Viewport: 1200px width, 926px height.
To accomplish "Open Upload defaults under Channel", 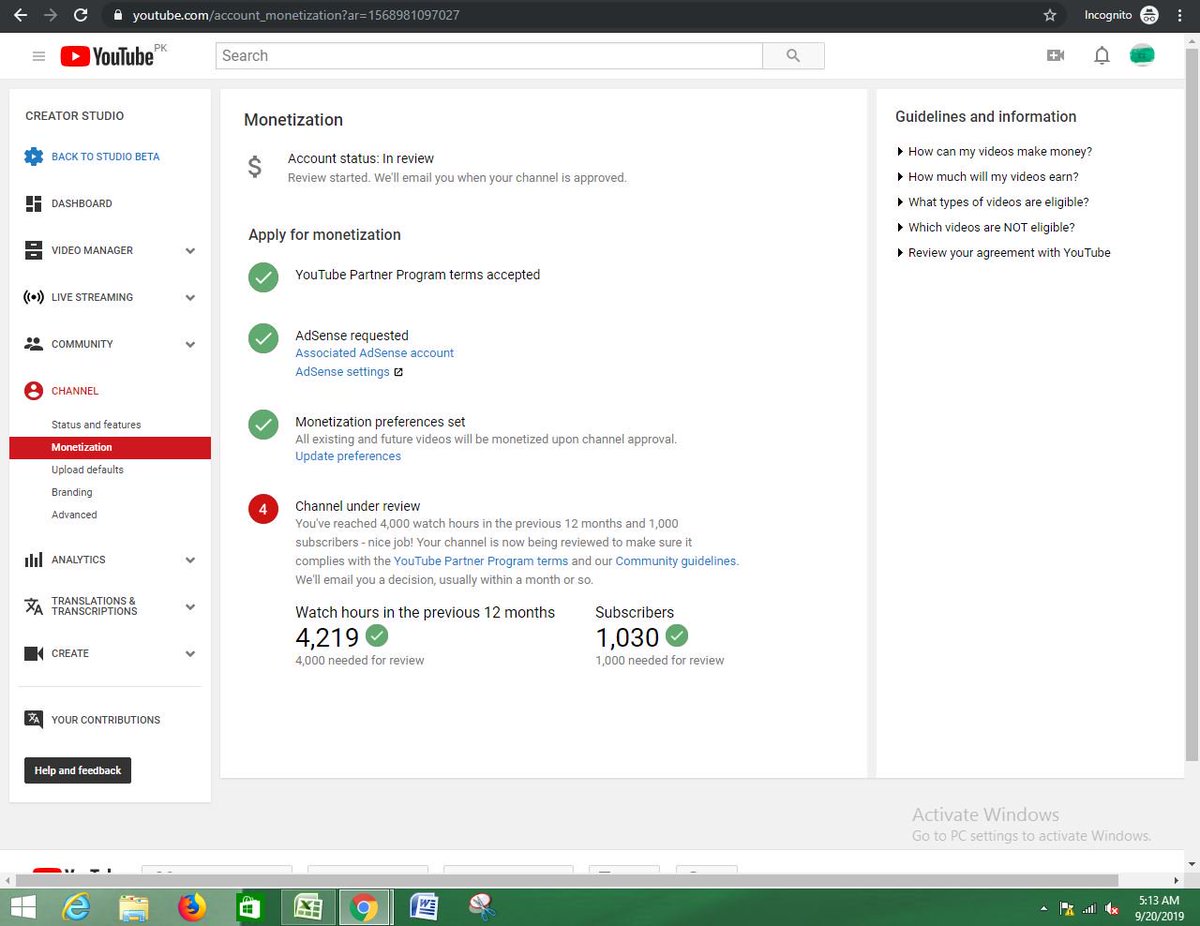I will point(88,470).
